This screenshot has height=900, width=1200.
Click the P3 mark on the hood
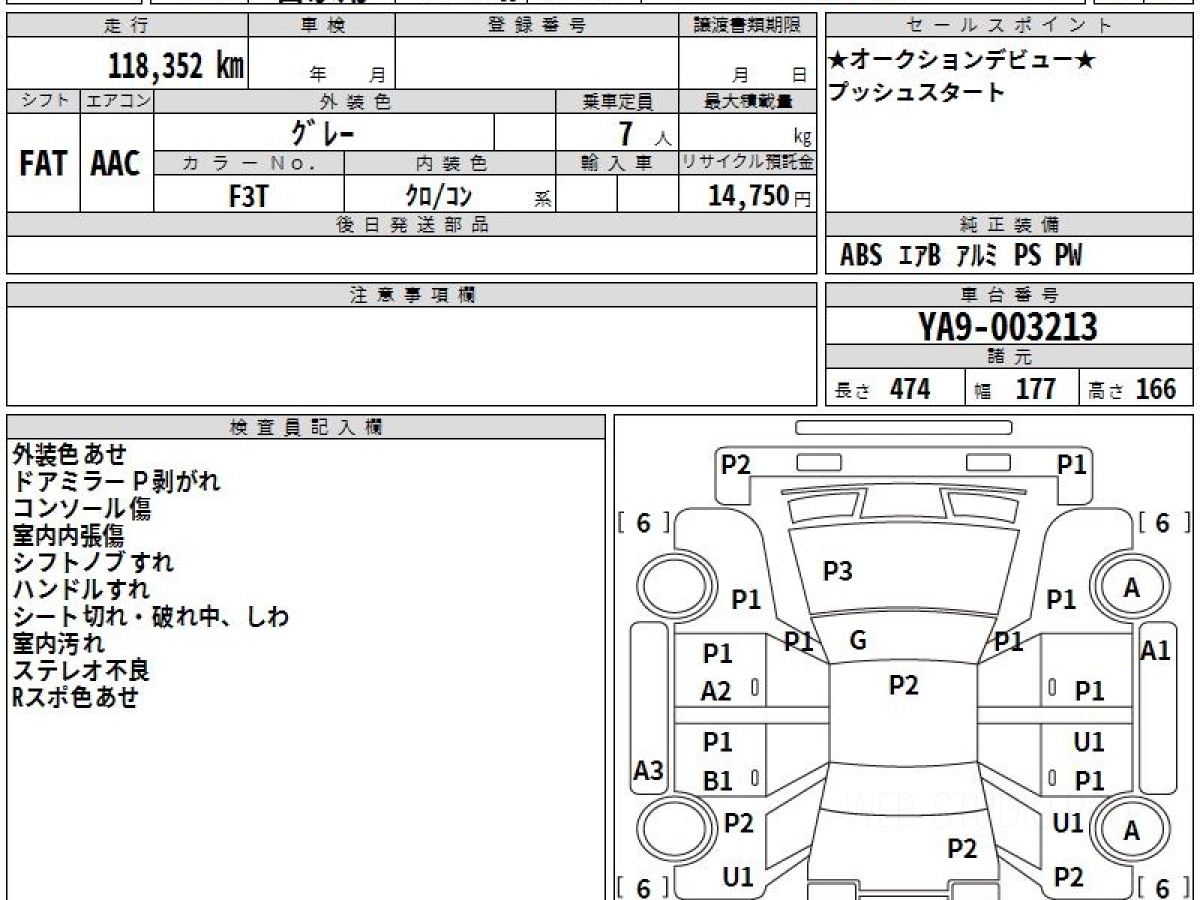click(838, 572)
